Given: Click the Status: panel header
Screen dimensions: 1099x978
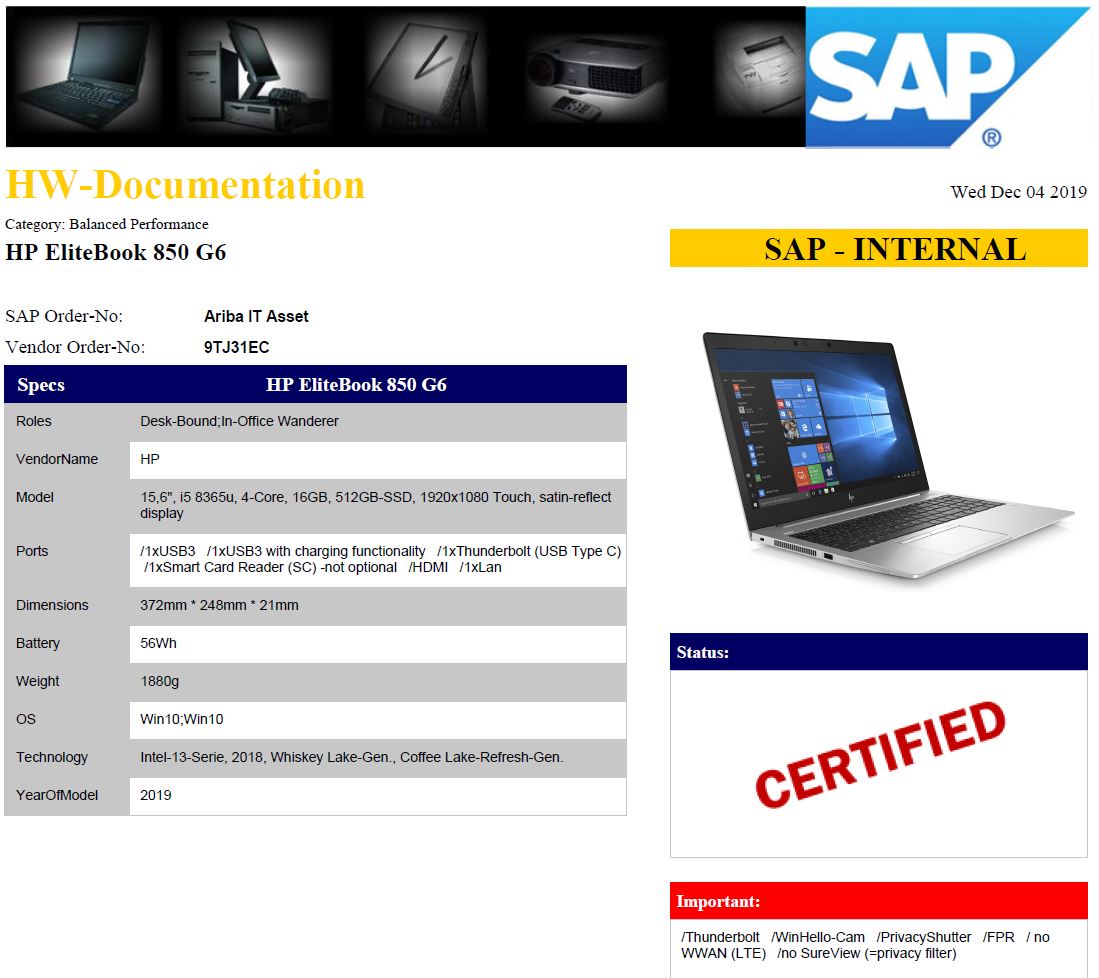Looking at the screenshot, I should click(x=879, y=652).
